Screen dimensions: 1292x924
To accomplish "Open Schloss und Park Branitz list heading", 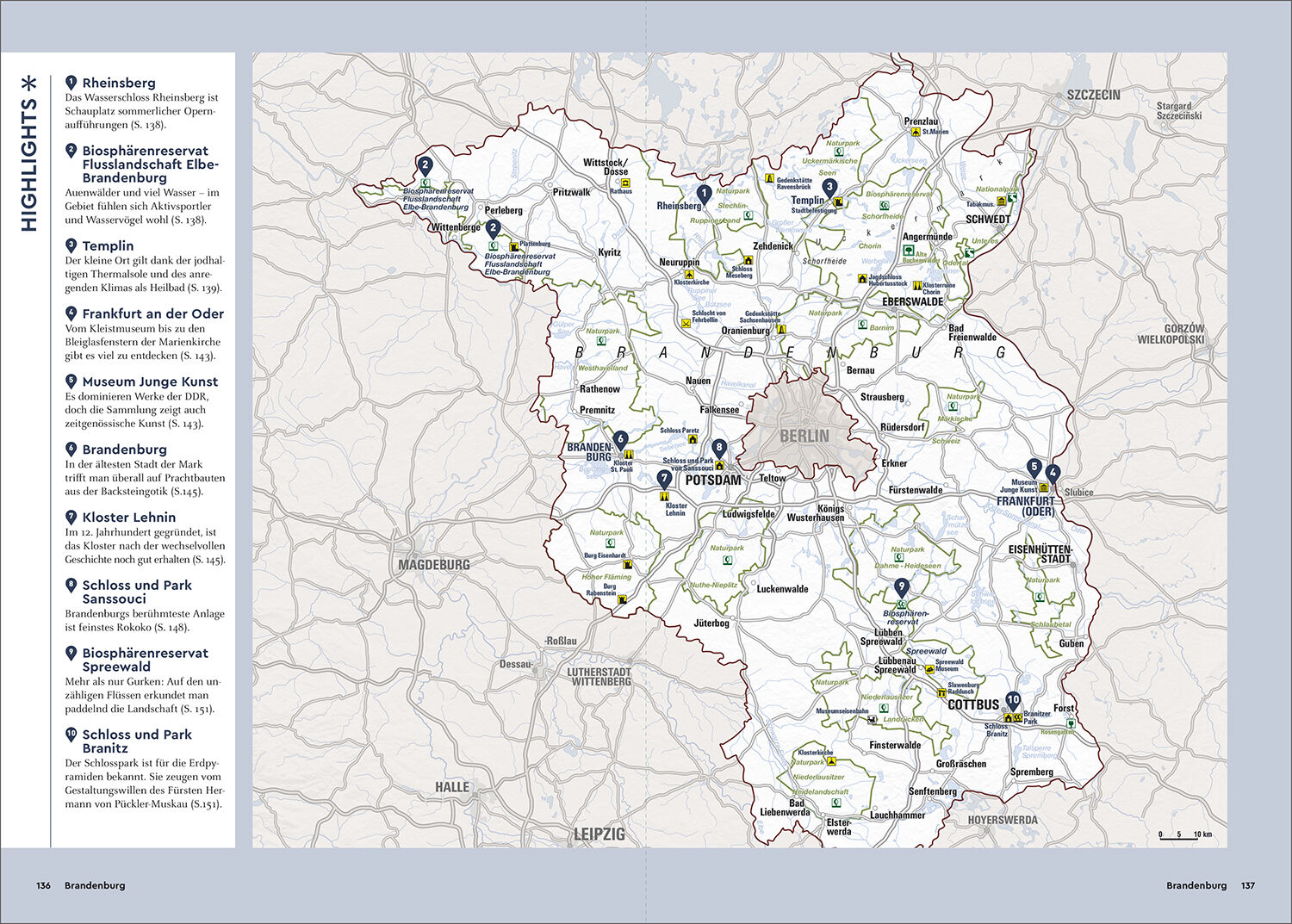I will [136, 741].
